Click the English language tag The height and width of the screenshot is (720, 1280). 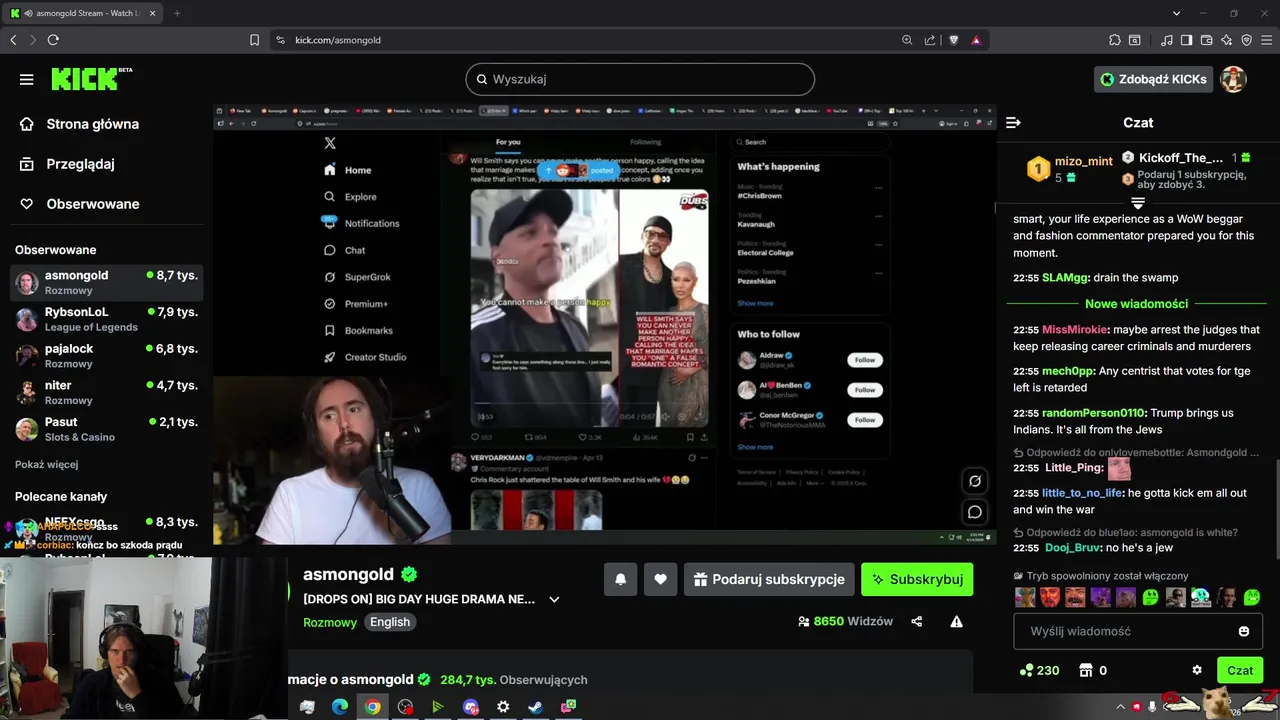(390, 622)
